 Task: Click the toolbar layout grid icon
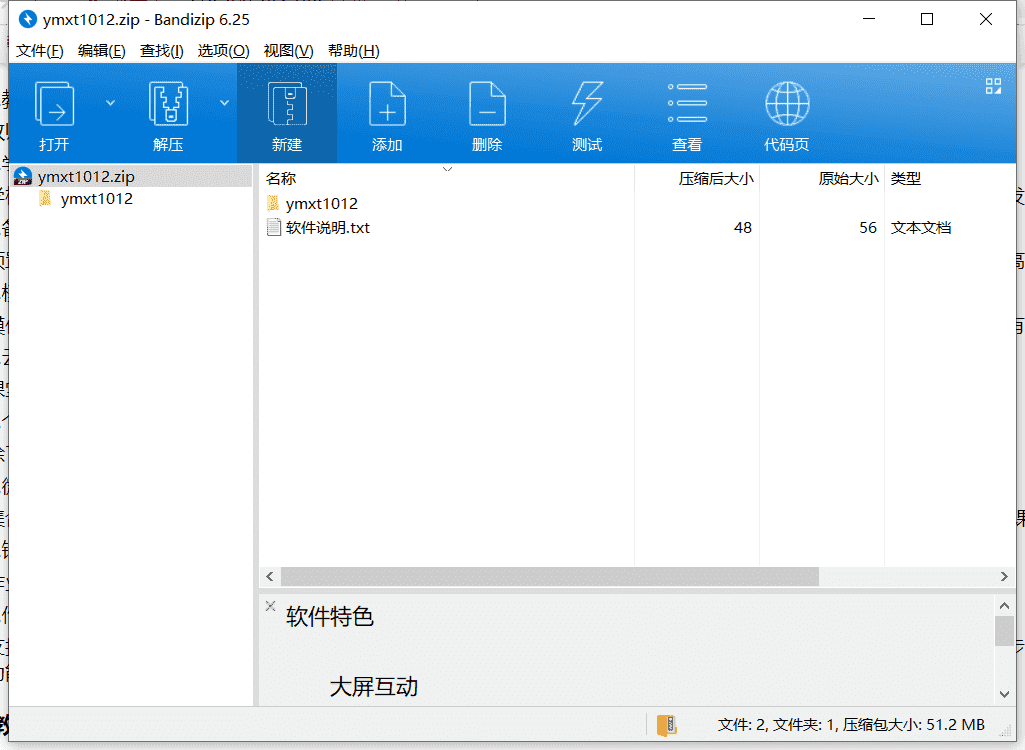pyautogui.click(x=993, y=86)
